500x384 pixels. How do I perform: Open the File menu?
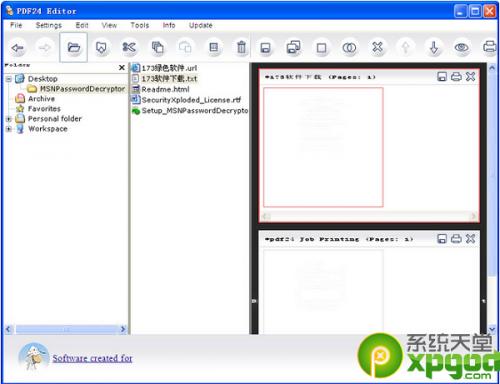(x=16, y=25)
